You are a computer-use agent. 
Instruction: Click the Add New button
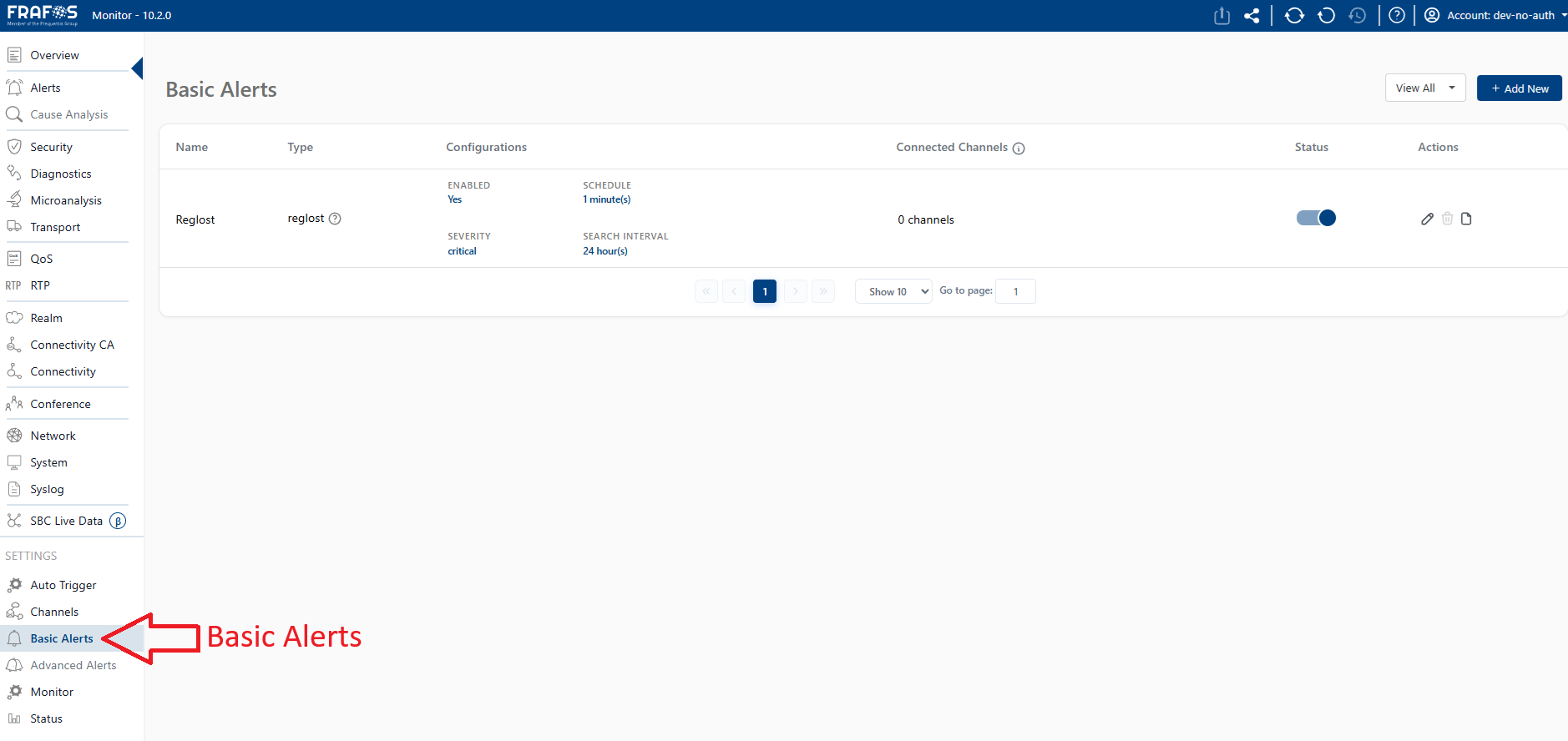point(1520,88)
